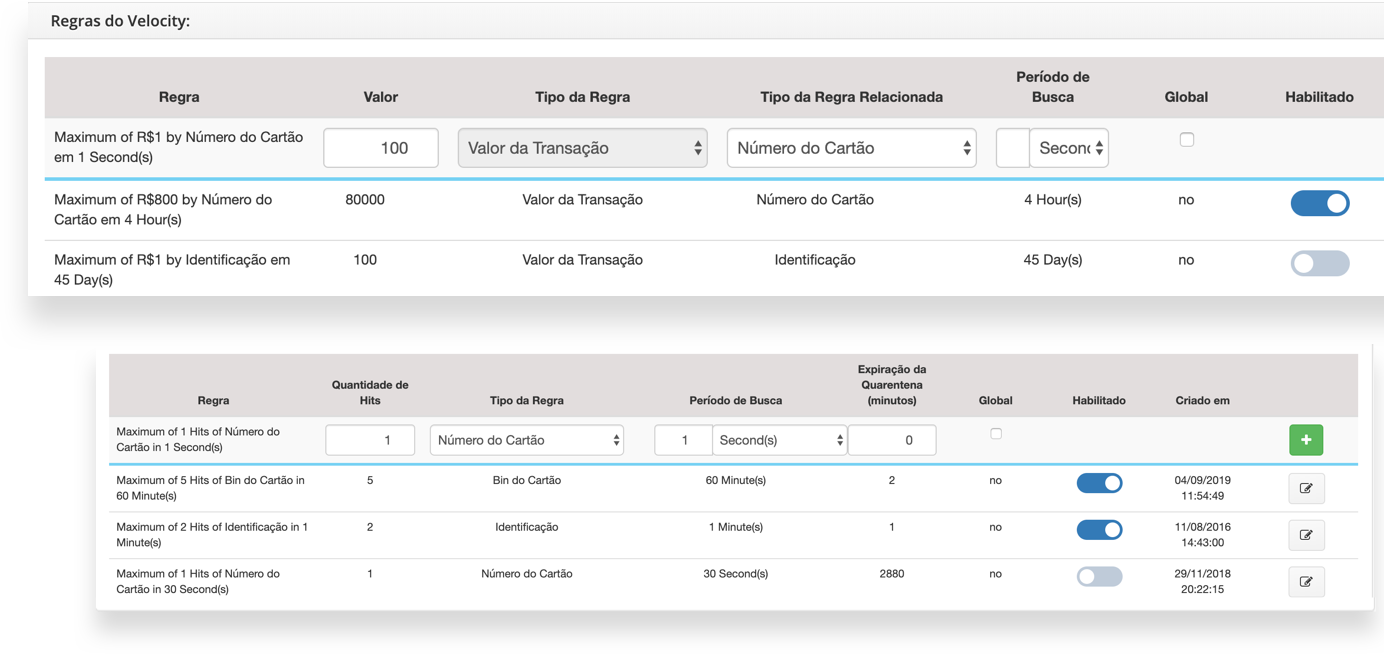Click the 30 Second(s) period cell
This screenshot has height=654, width=1384.
click(x=736, y=574)
